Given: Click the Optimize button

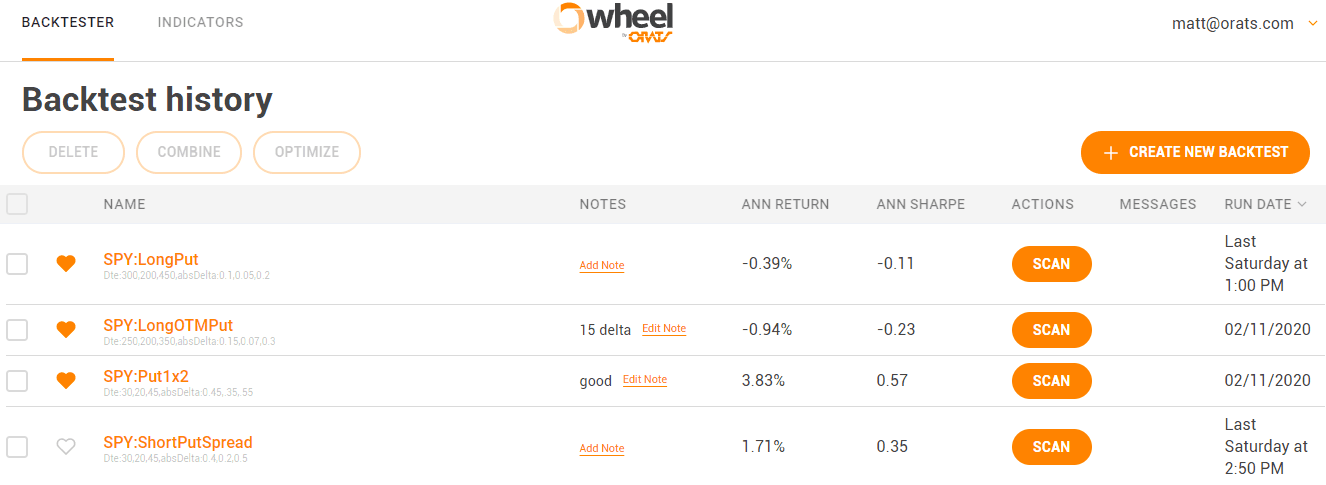Looking at the screenshot, I should [x=307, y=153].
